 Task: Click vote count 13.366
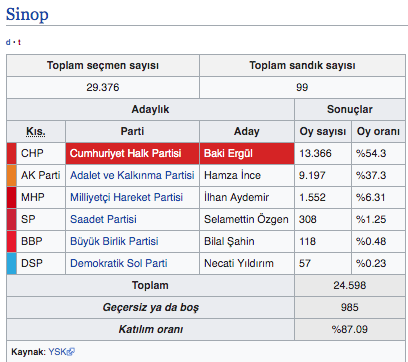pos(315,153)
